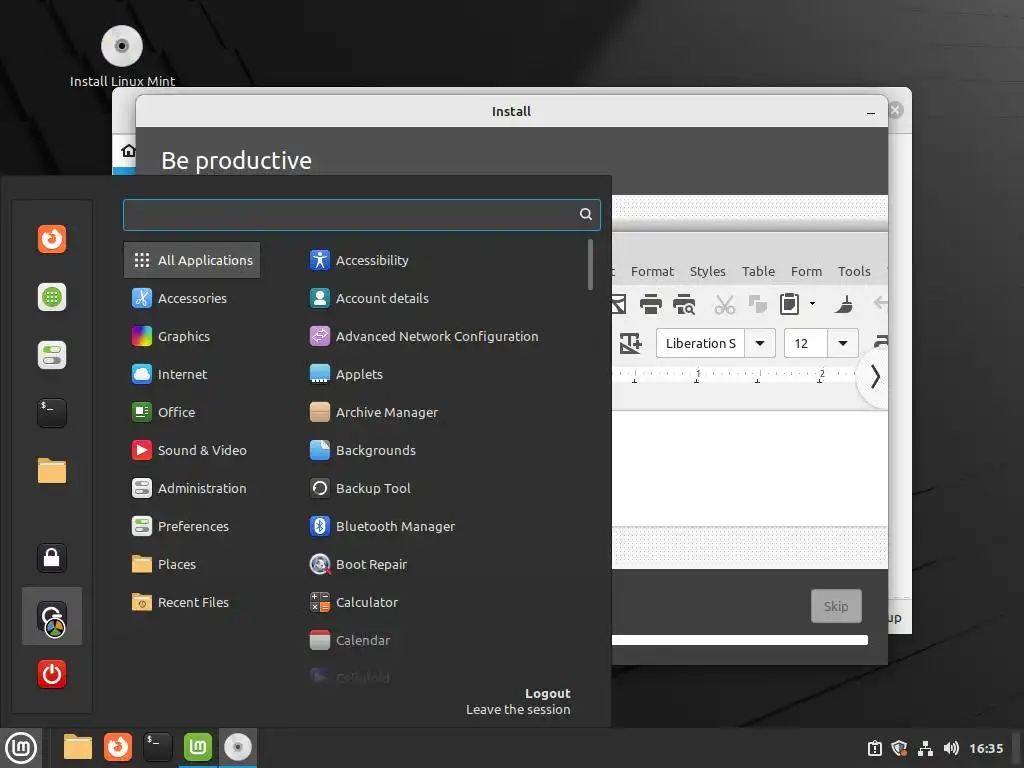Open the Administration category
This screenshot has width=1024, height=768.
189,488
